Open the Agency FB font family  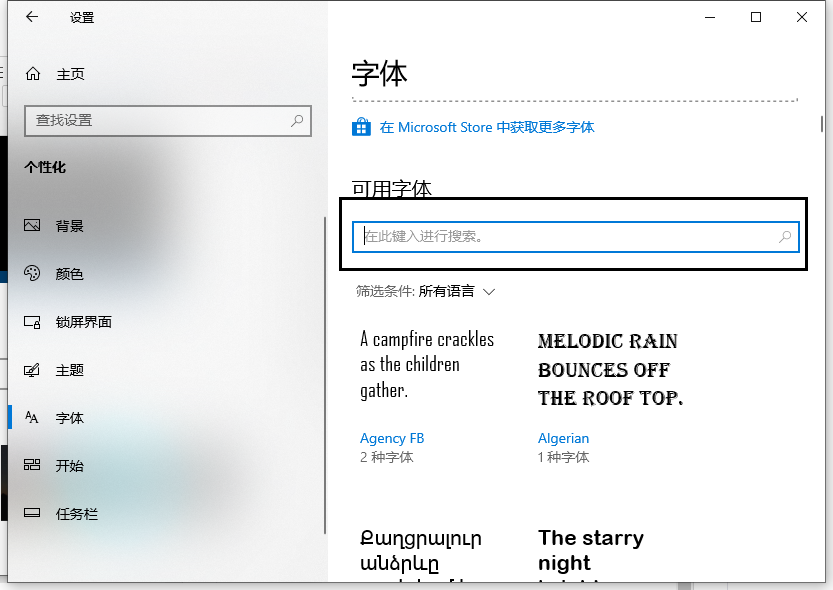[392, 438]
